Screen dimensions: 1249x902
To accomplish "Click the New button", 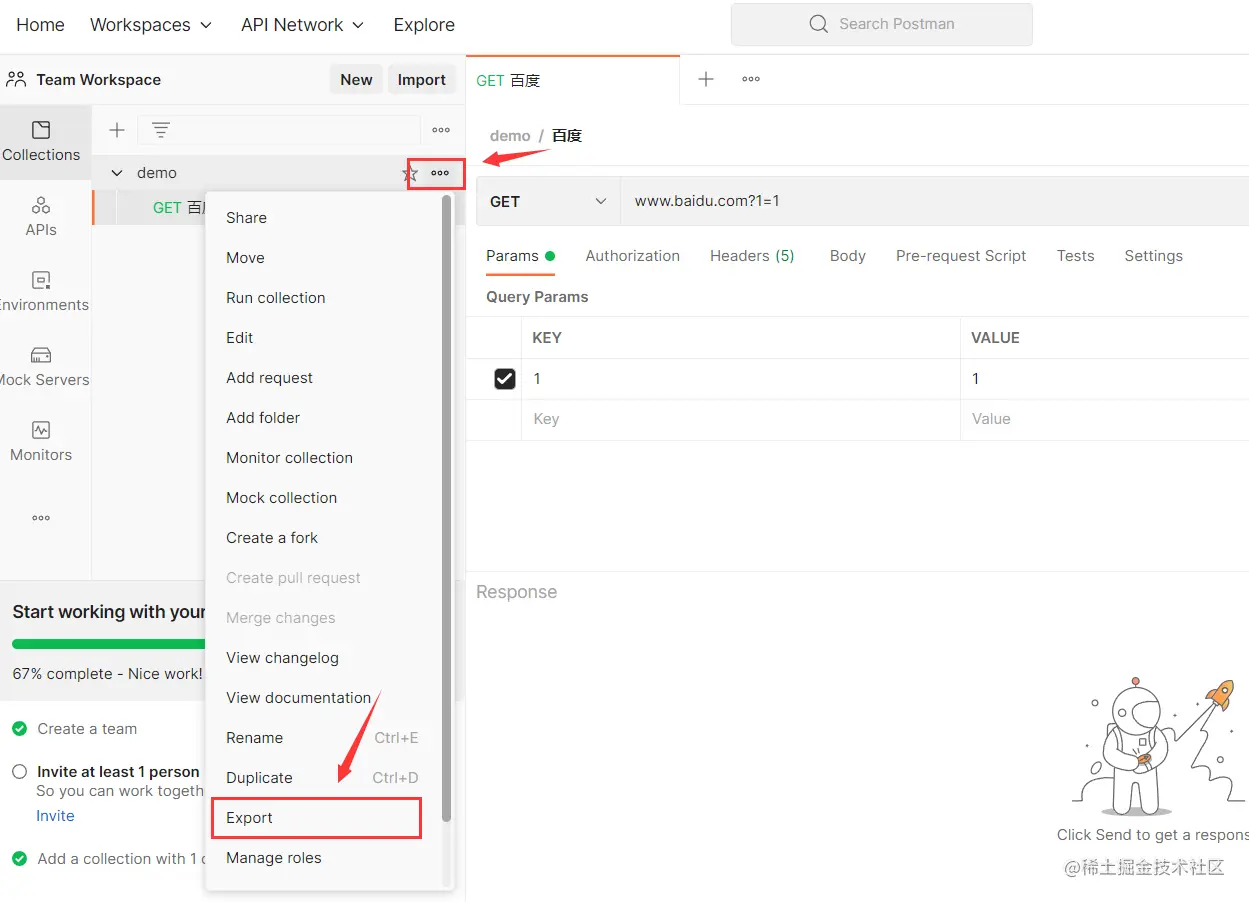I will pyautogui.click(x=356, y=80).
